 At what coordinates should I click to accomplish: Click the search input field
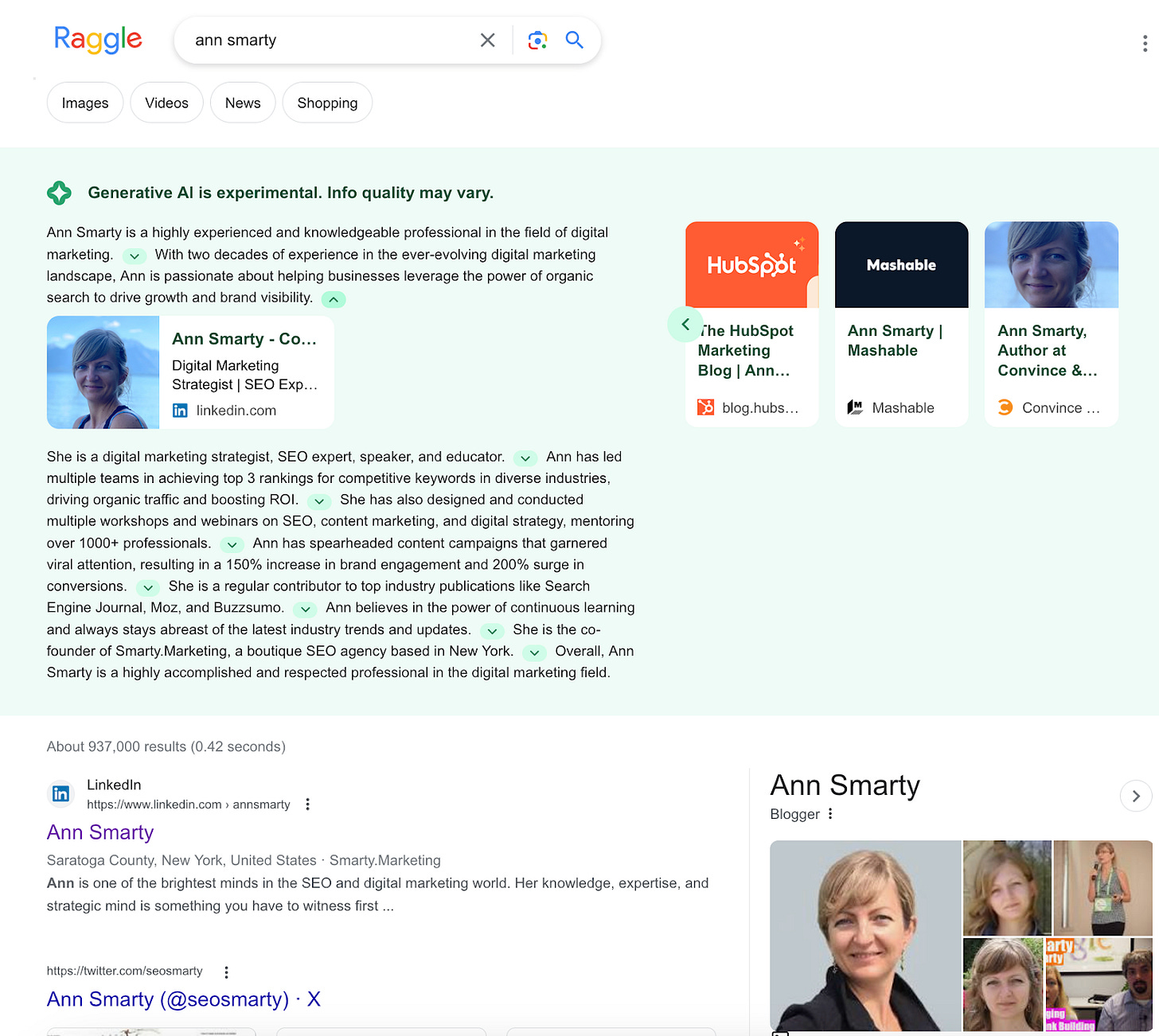click(330, 40)
